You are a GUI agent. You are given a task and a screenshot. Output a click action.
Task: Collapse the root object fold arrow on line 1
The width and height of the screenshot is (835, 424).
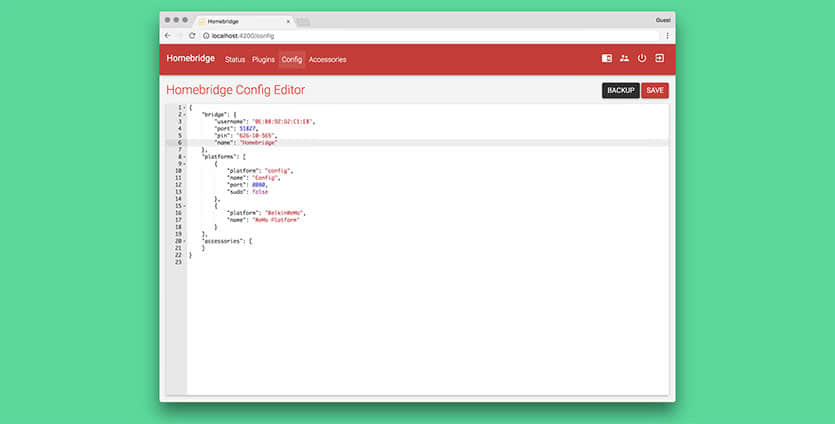(184, 107)
